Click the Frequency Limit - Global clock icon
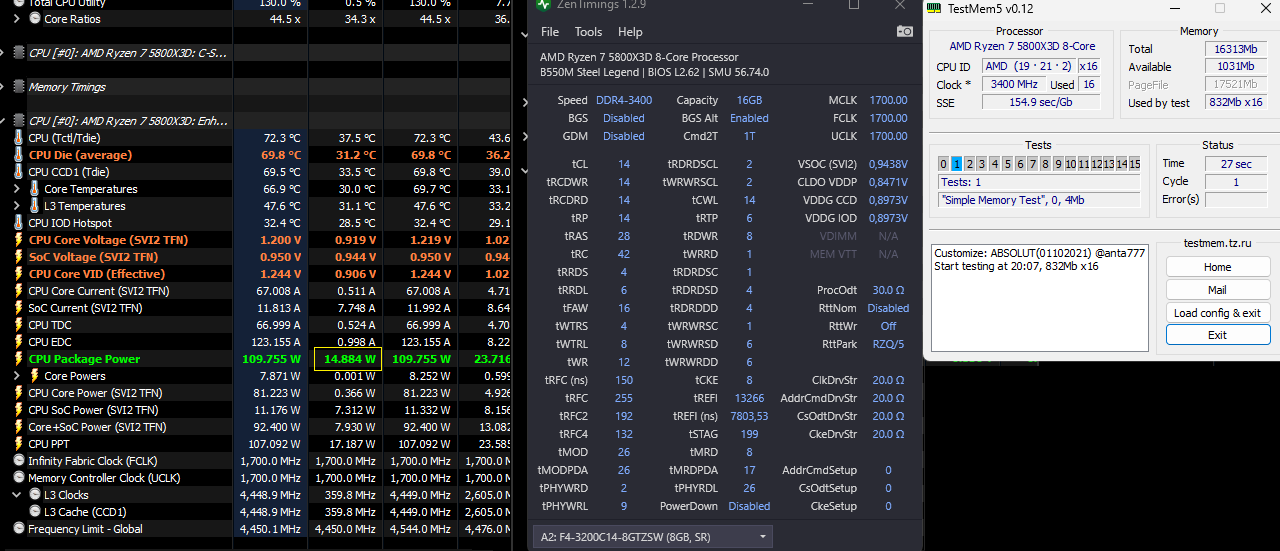The image size is (1280, 551). tap(18, 529)
